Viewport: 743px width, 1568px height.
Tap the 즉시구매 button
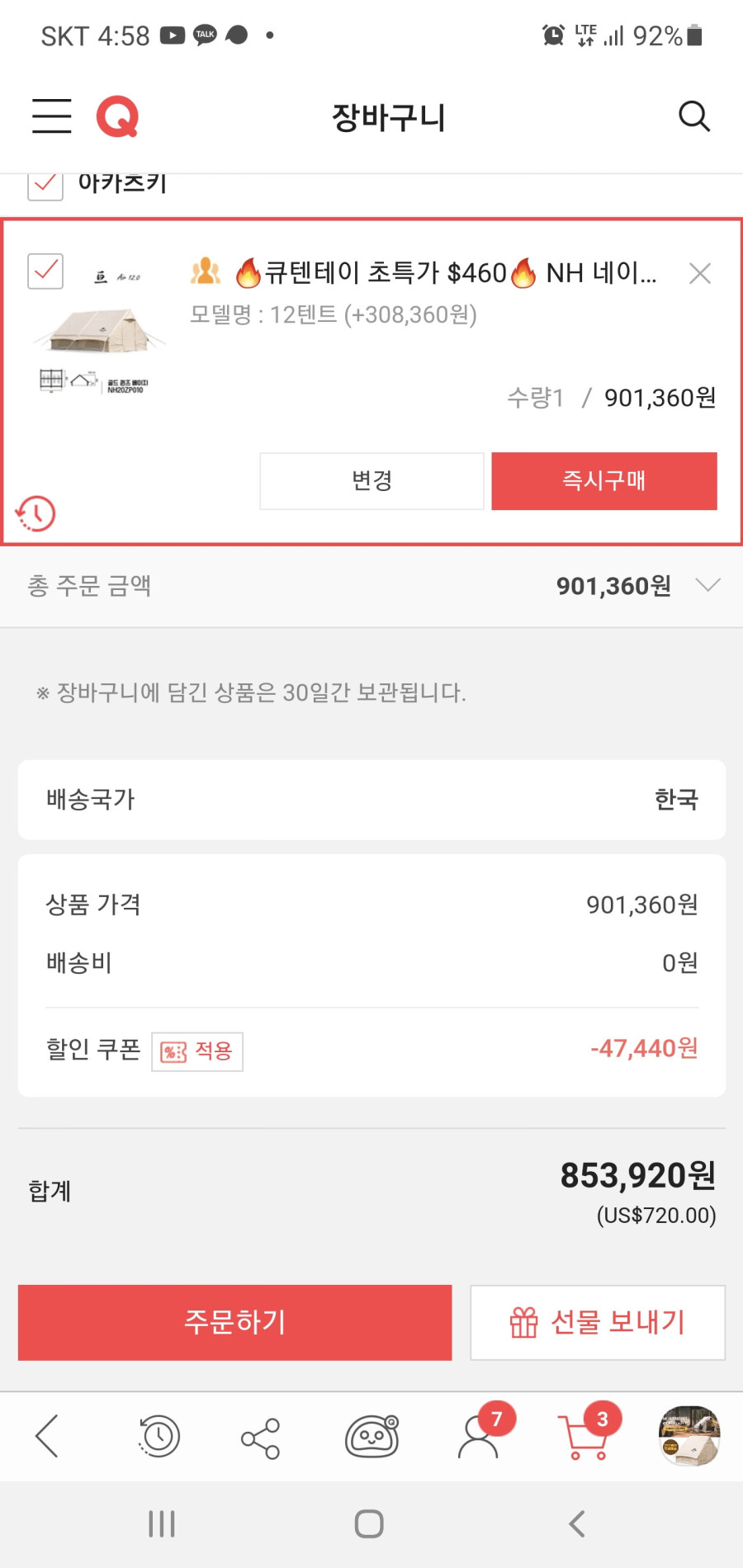(x=604, y=481)
